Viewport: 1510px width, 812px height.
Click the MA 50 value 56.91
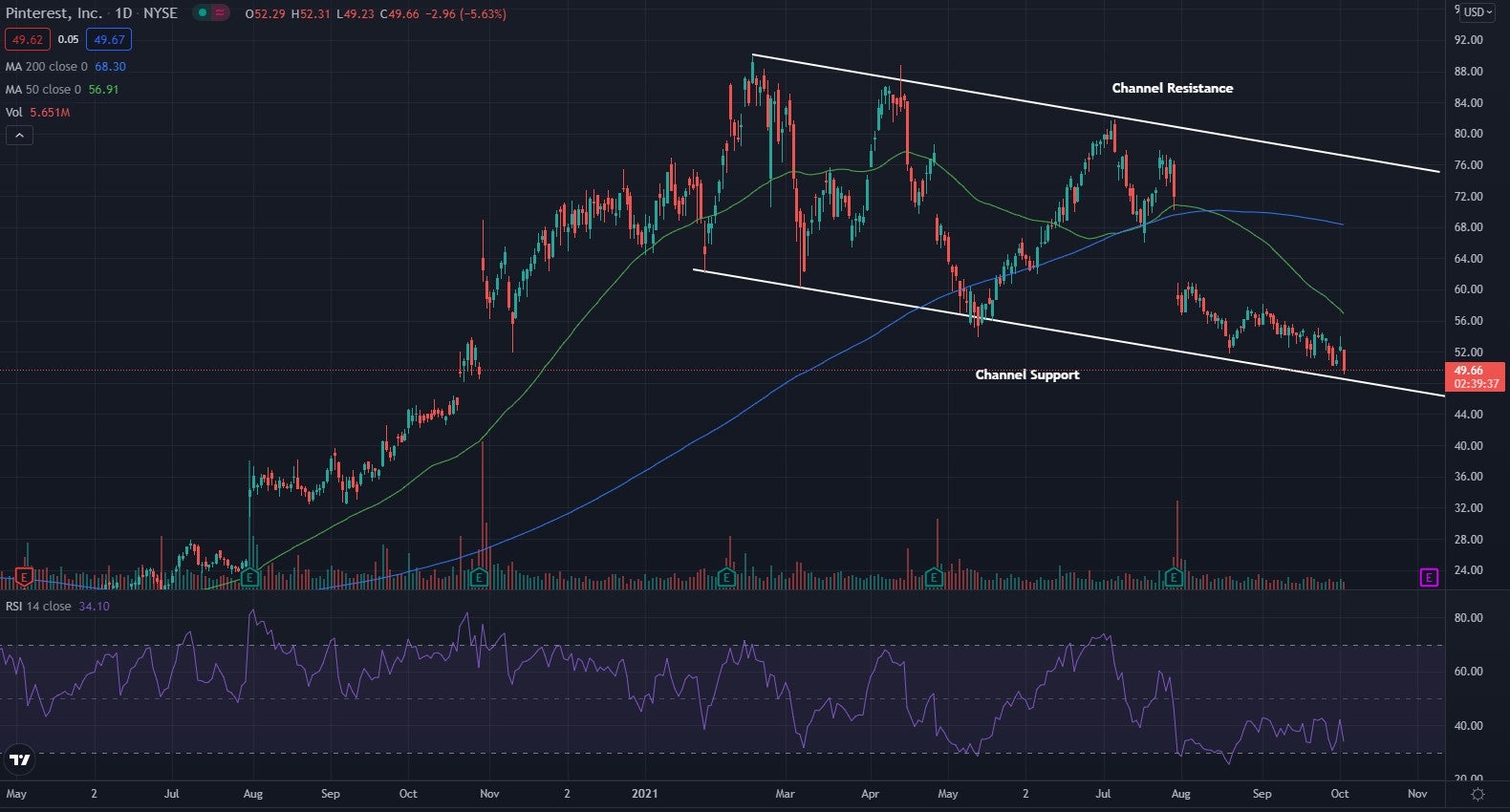103,89
